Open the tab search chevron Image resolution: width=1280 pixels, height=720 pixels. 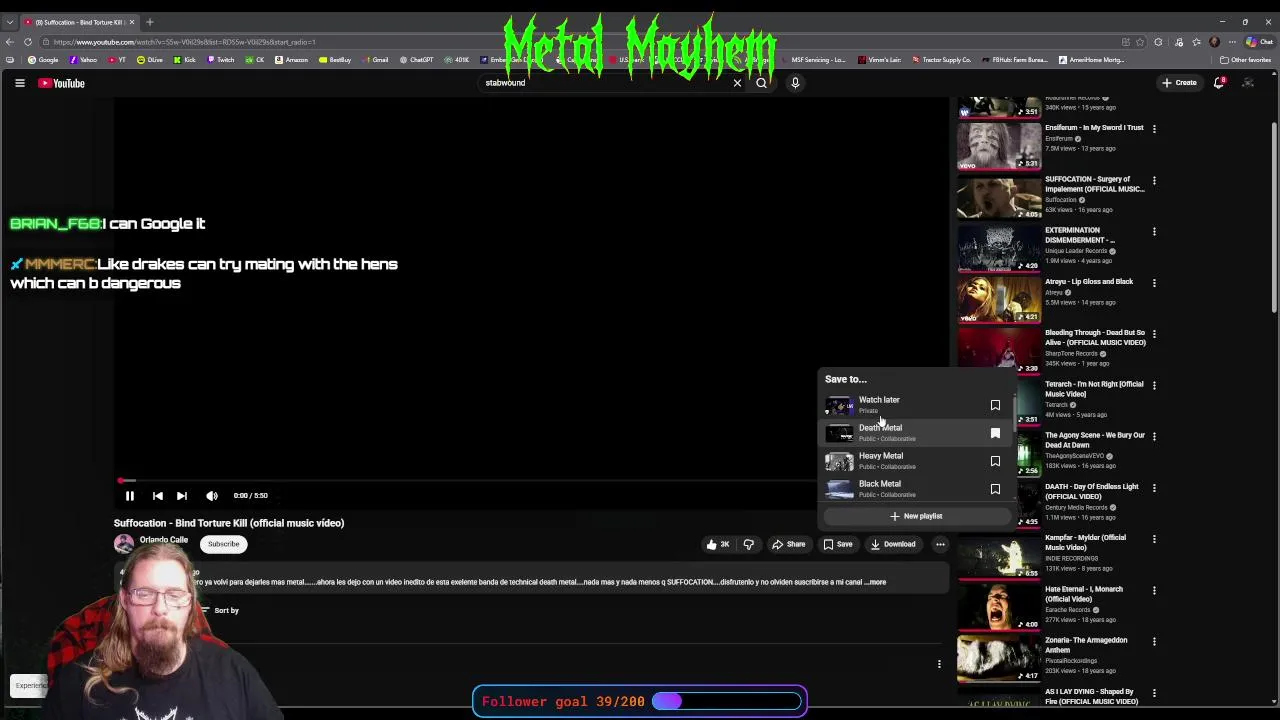pos(10,22)
